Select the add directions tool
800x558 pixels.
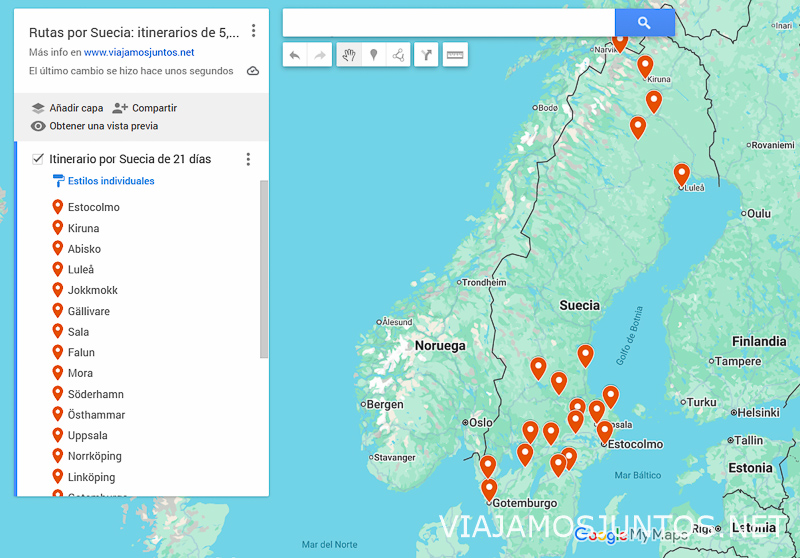(x=427, y=55)
